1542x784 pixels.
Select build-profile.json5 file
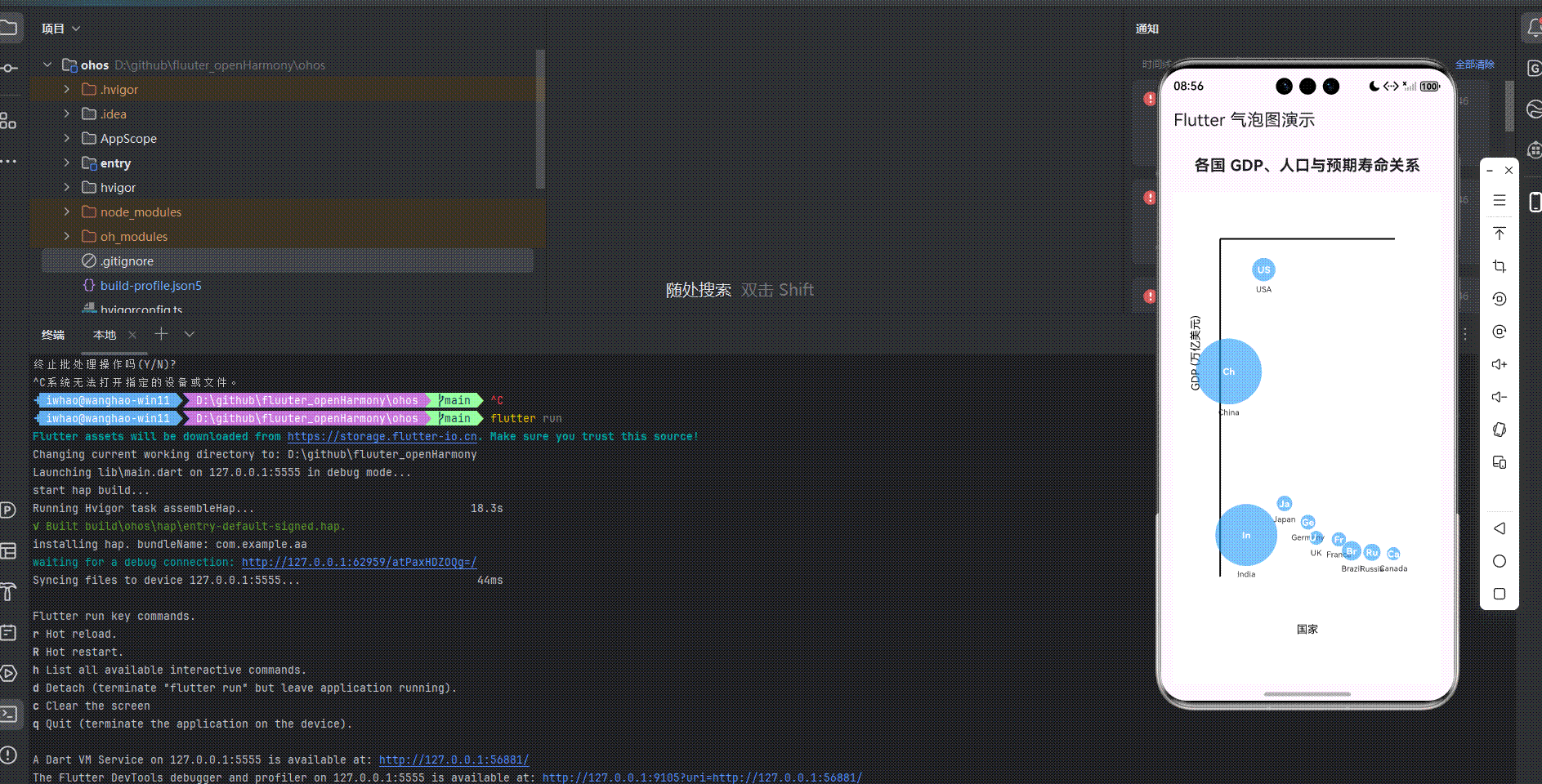[151, 285]
